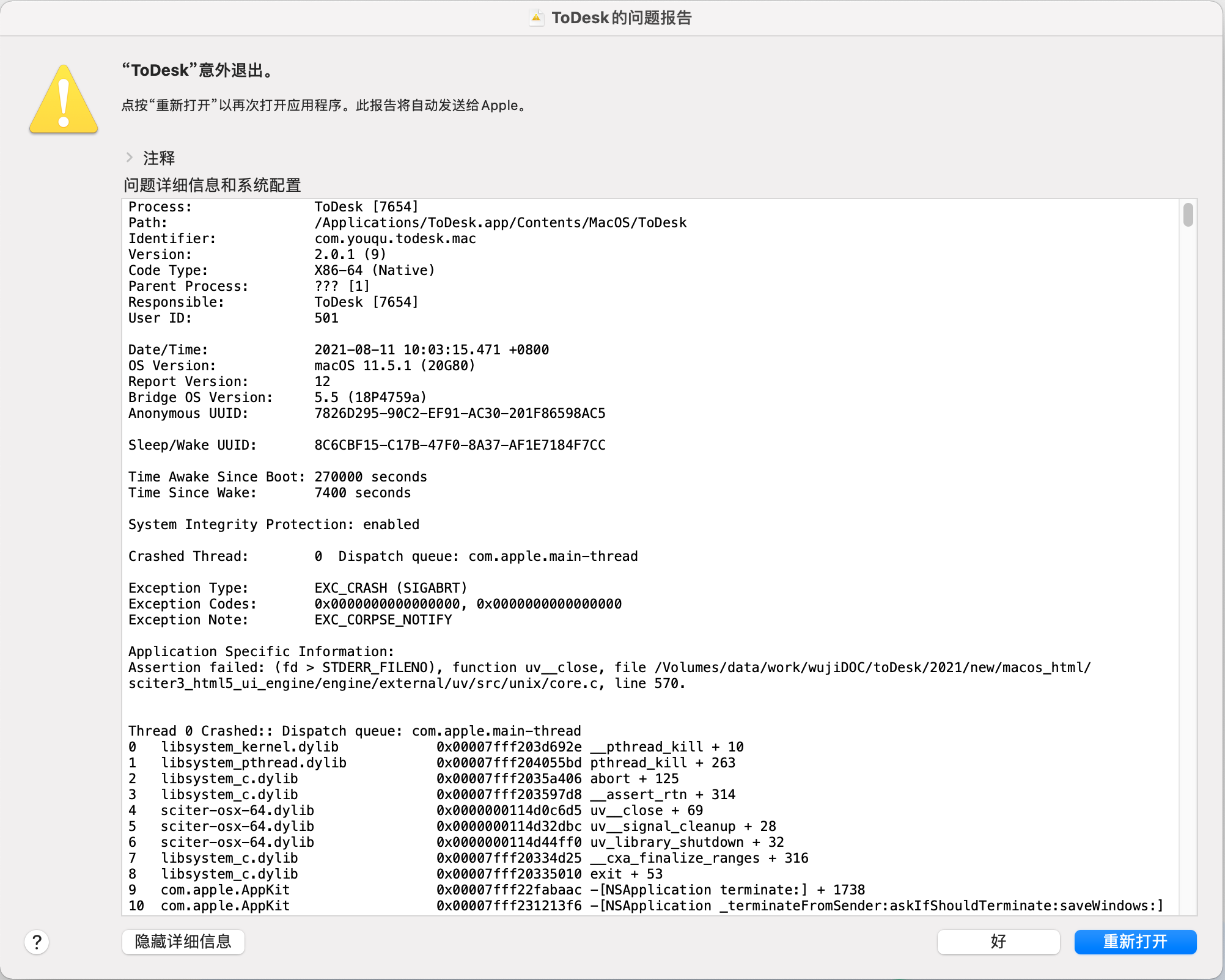Click stack frame 0 __pthread_kill + 10

click(x=436, y=747)
